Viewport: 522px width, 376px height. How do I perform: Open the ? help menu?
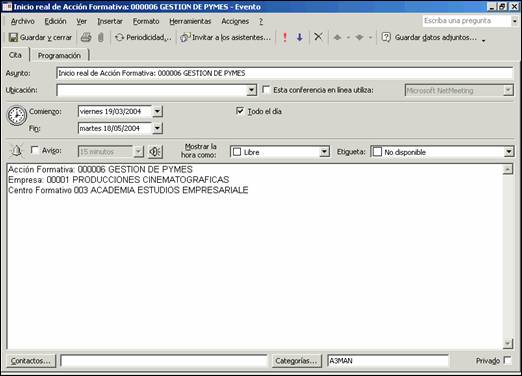[x=261, y=21]
